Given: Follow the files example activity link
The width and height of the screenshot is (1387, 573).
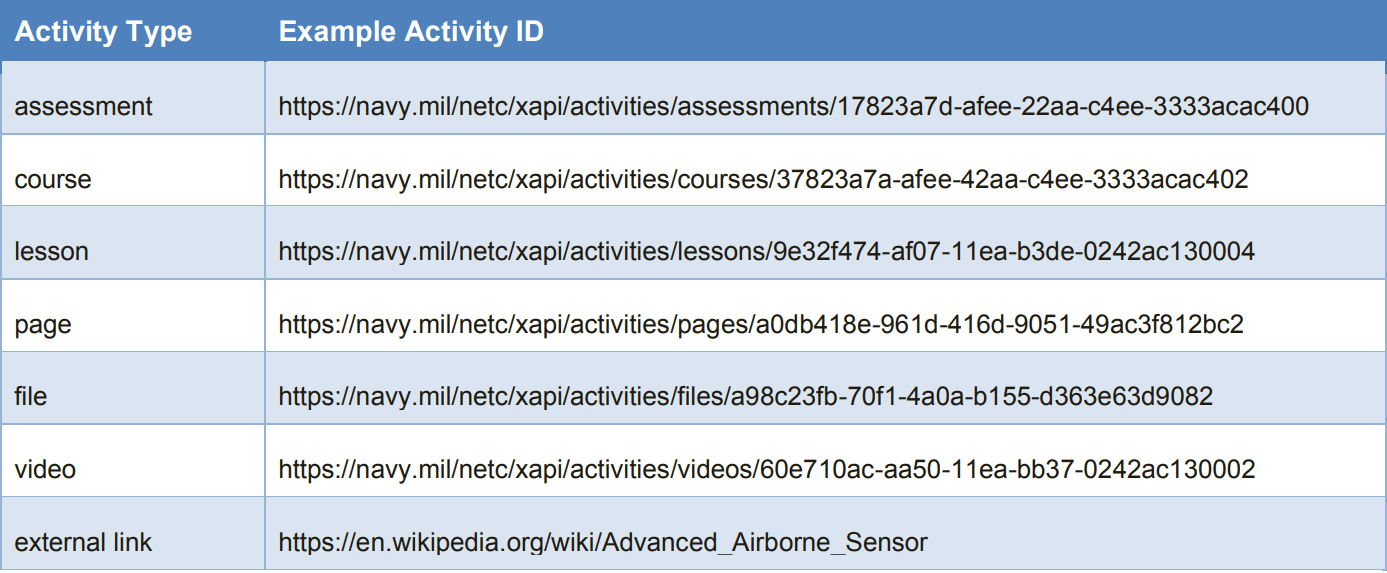Looking at the screenshot, I should tap(745, 397).
